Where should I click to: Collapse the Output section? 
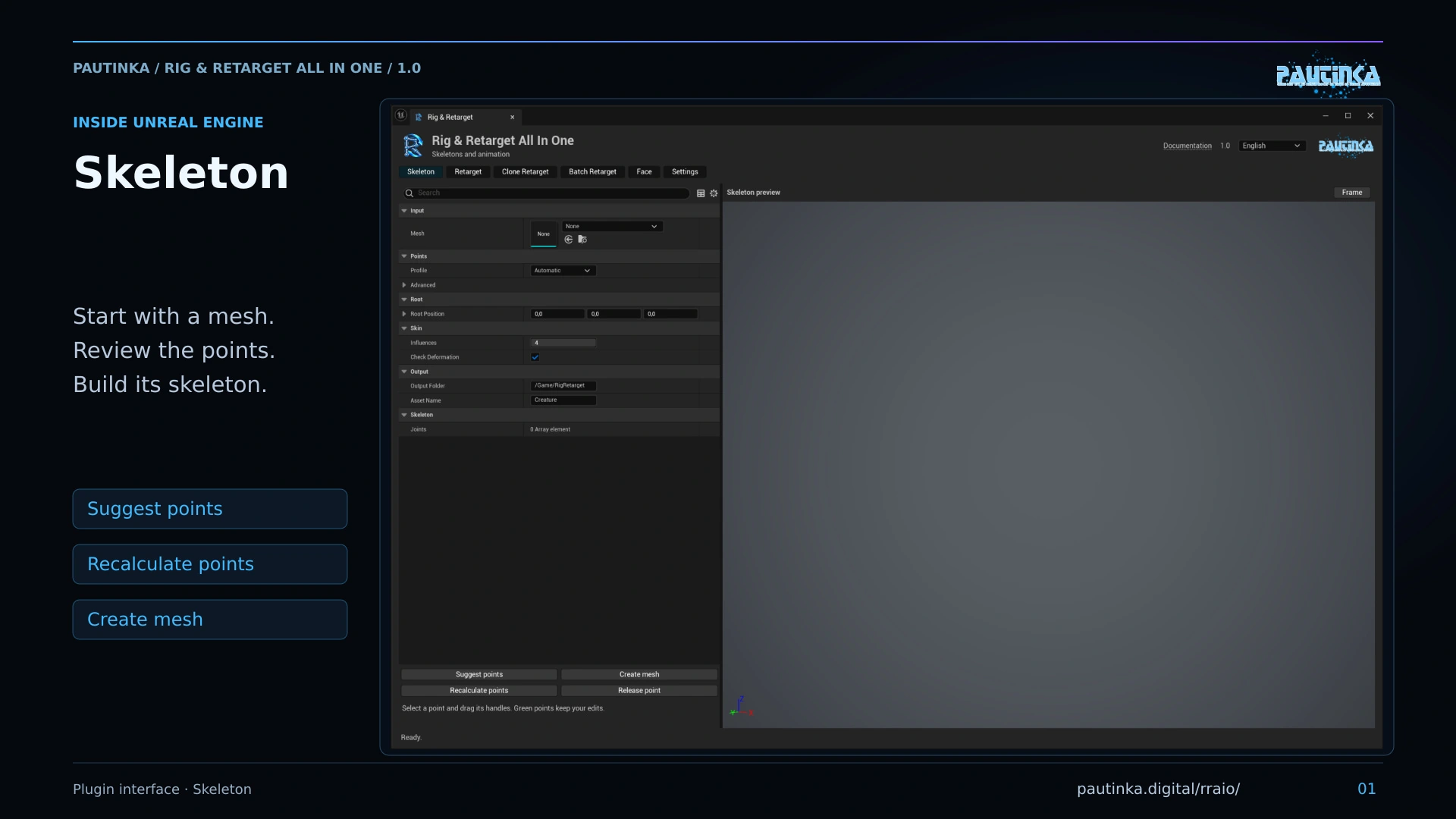(x=404, y=372)
